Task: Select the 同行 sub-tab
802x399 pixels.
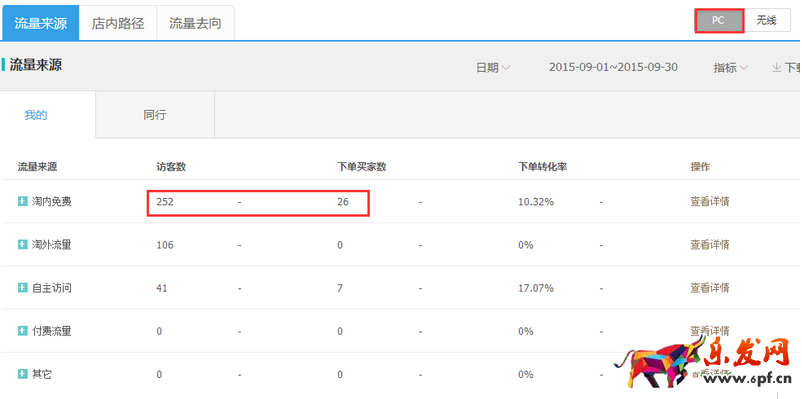Action: coord(154,115)
